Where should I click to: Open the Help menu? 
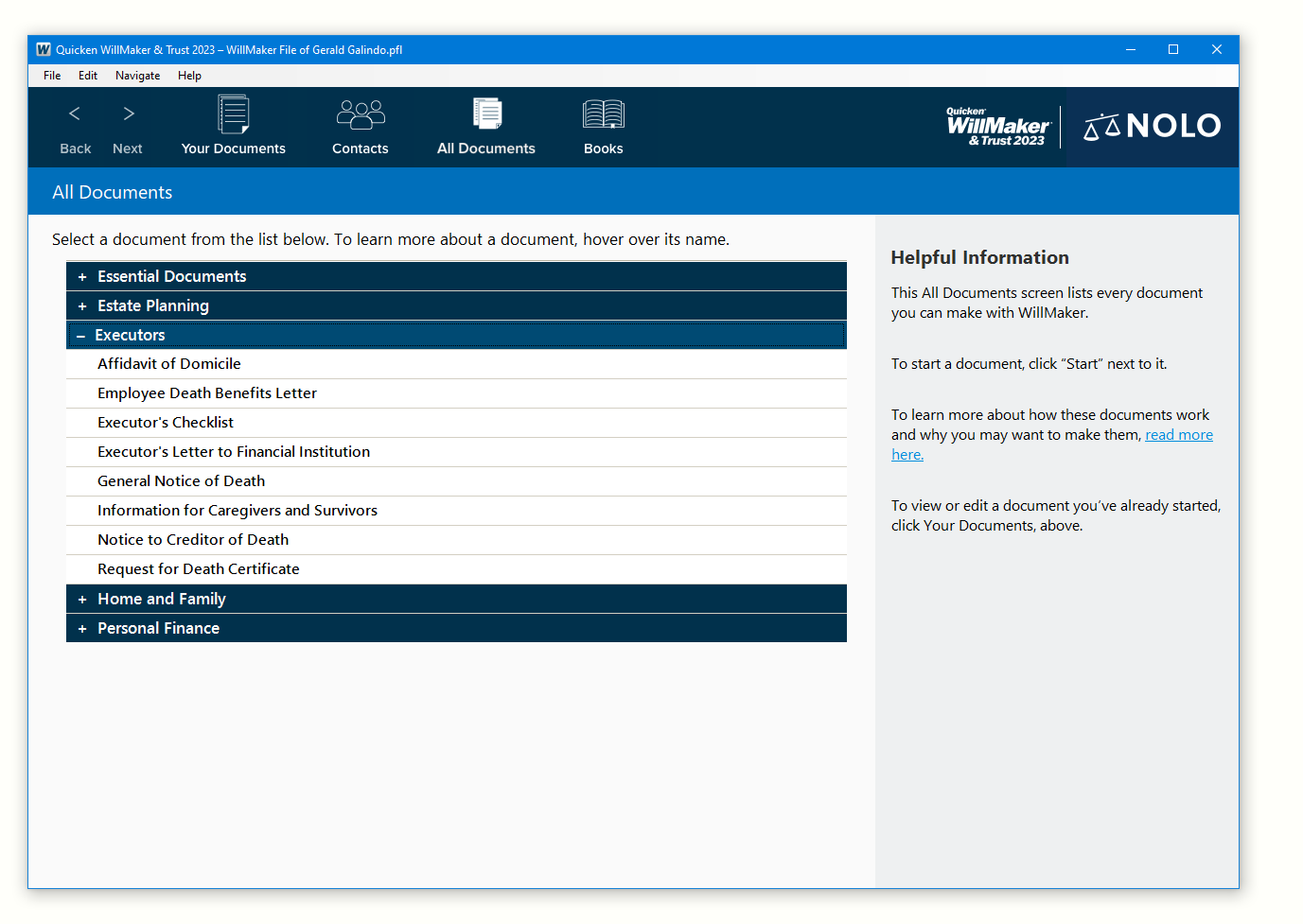[189, 76]
